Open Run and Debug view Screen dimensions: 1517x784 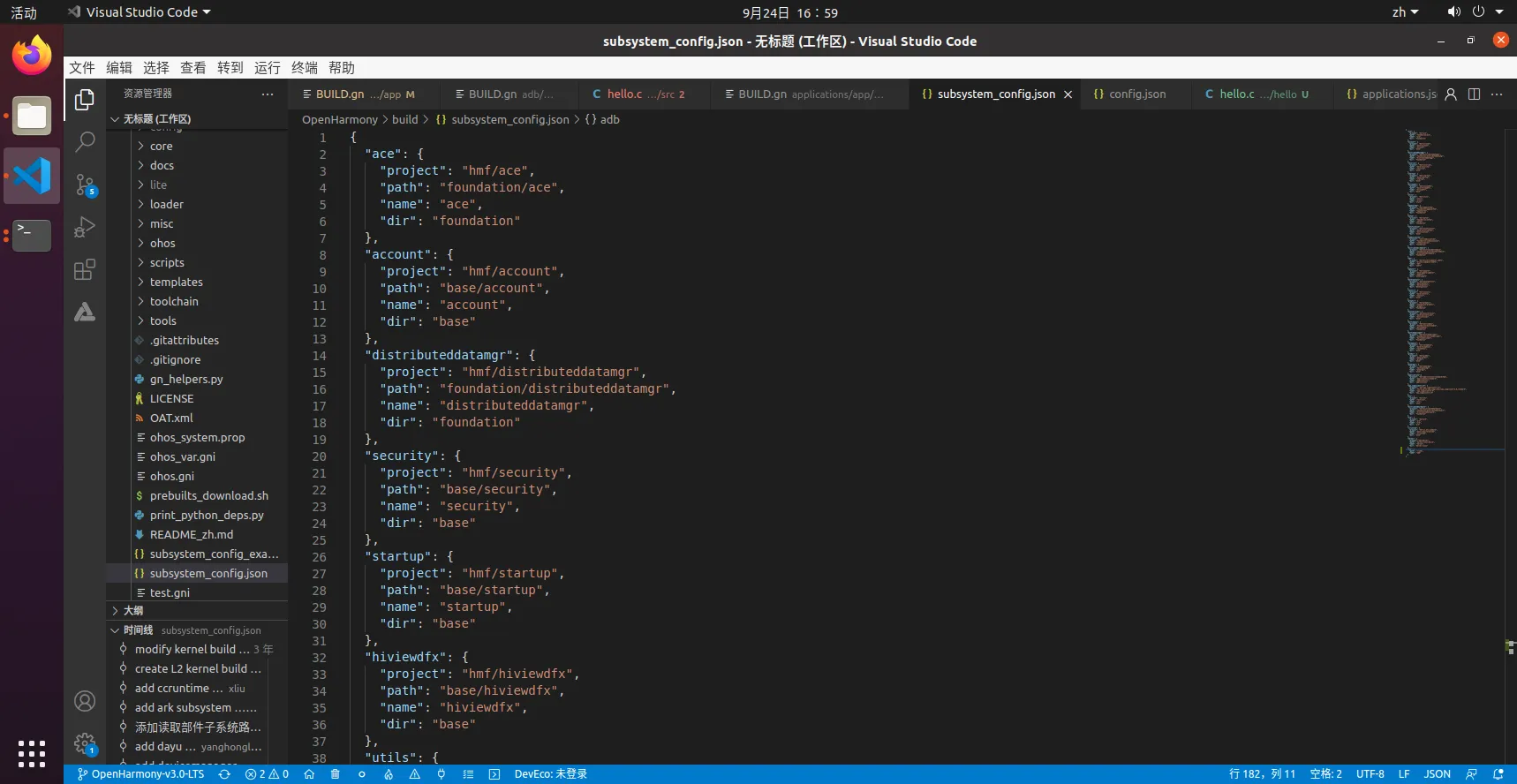tap(85, 227)
